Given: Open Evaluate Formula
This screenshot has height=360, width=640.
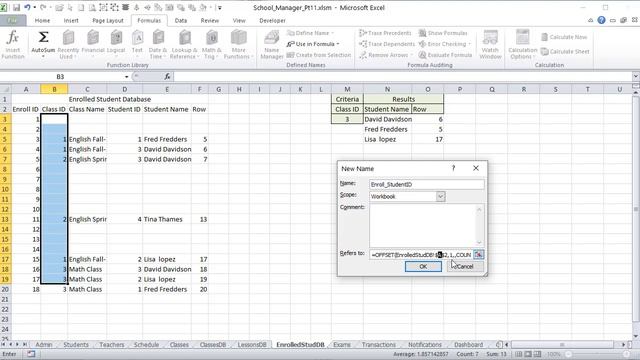Looking at the screenshot, I should point(446,55).
